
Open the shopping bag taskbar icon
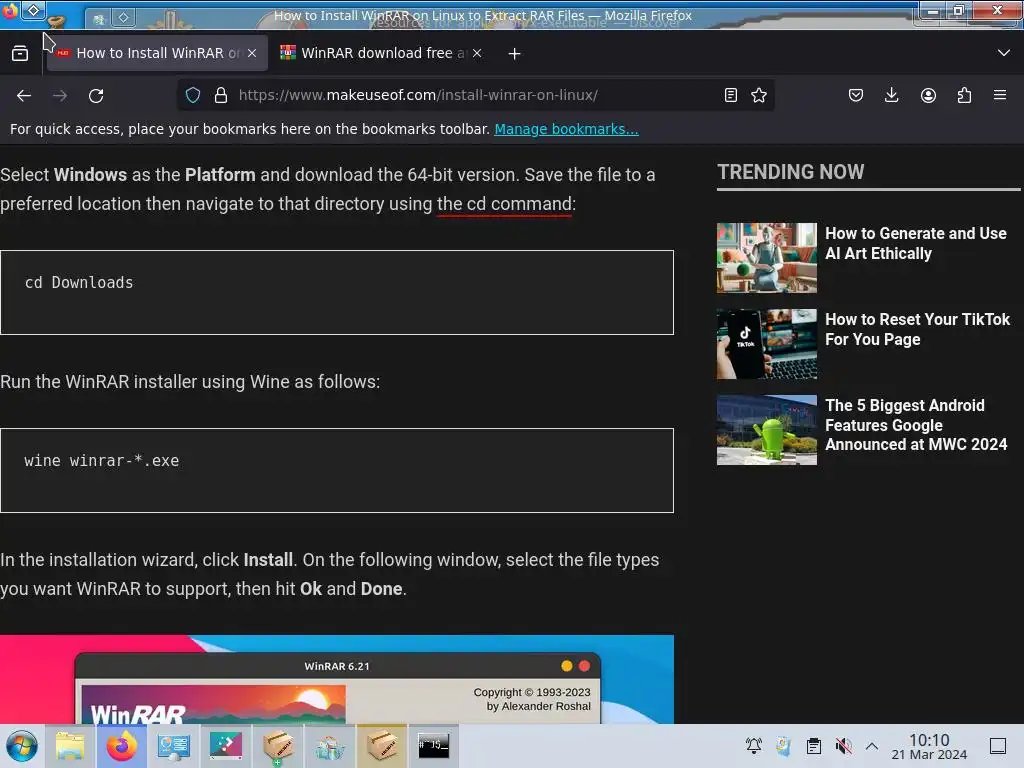tap(330, 746)
